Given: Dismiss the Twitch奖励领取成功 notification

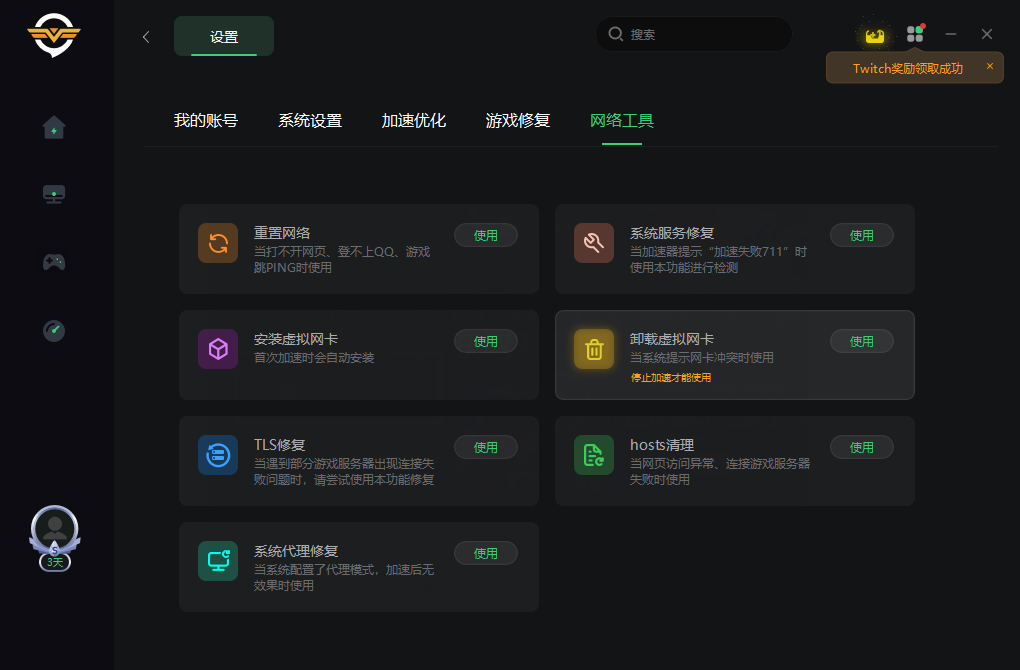Looking at the screenshot, I should 990,66.
